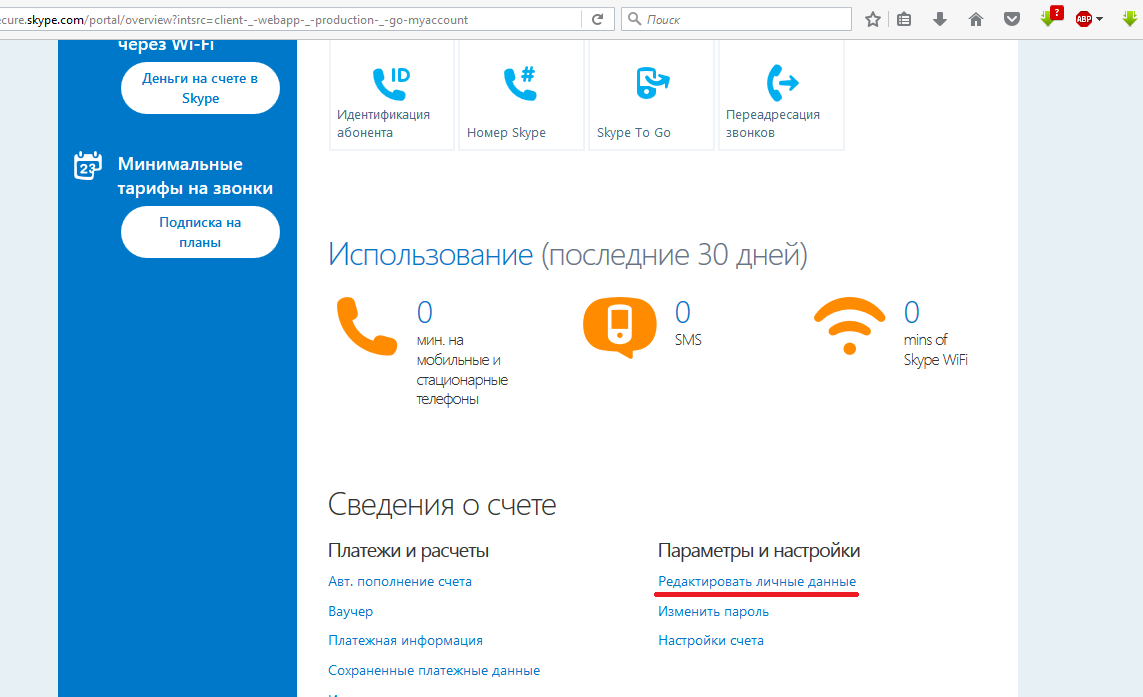Open the Firefox downloads arrow

click(x=940, y=19)
